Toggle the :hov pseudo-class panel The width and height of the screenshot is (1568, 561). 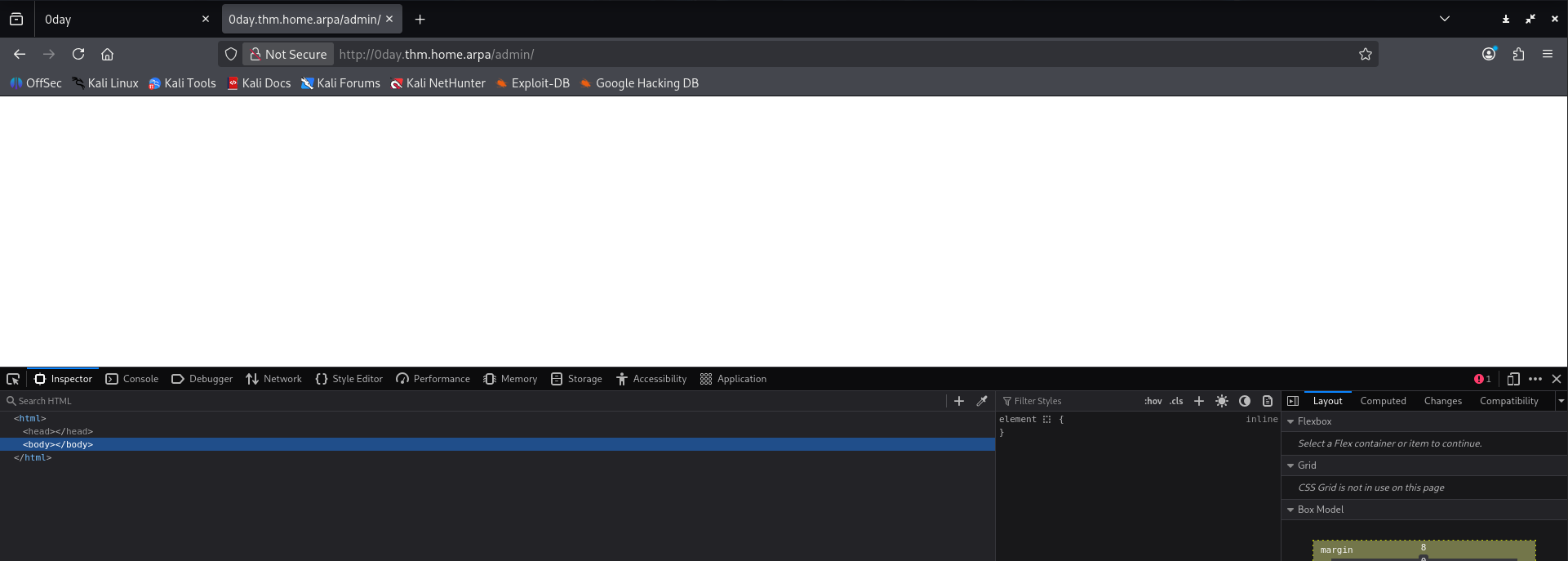coord(1153,401)
